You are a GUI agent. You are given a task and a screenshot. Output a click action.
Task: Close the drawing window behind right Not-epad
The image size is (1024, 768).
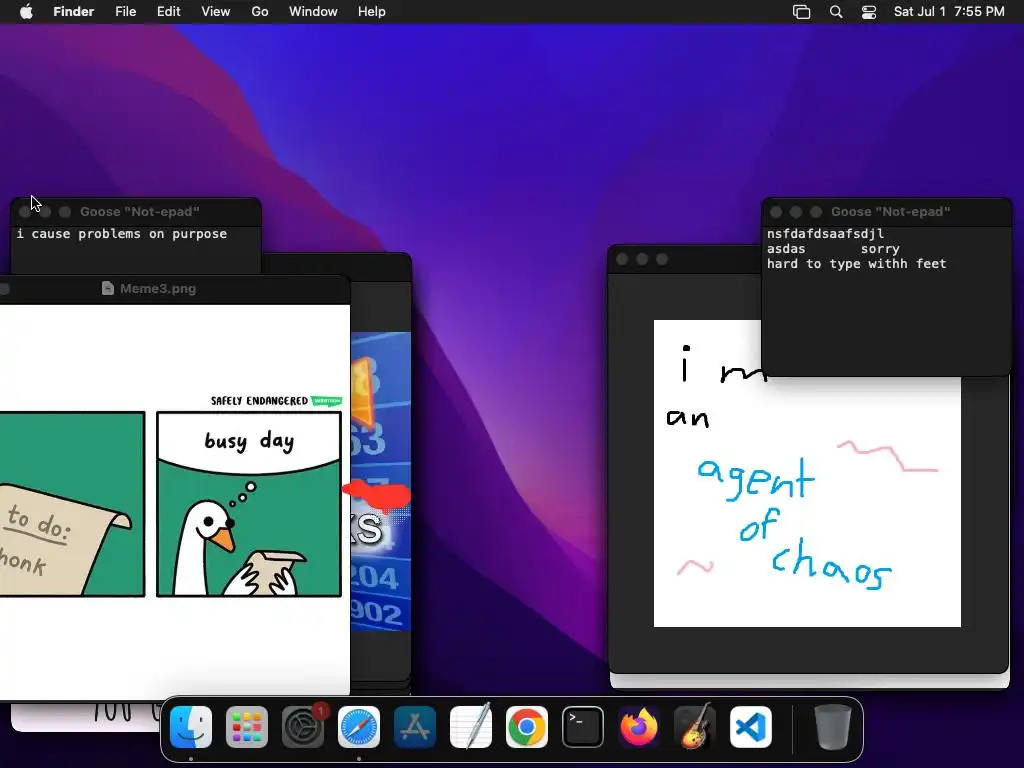[622, 259]
